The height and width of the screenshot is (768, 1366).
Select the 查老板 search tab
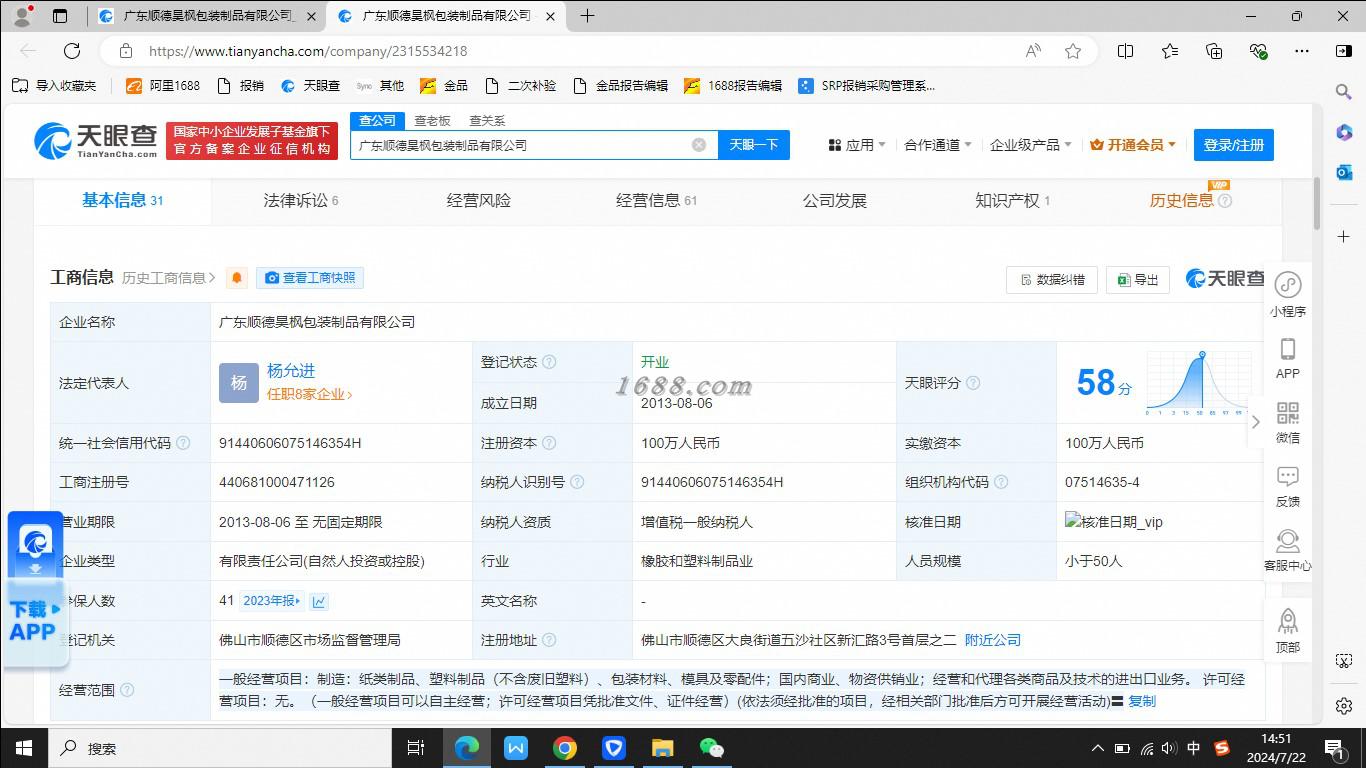(x=432, y=120)
